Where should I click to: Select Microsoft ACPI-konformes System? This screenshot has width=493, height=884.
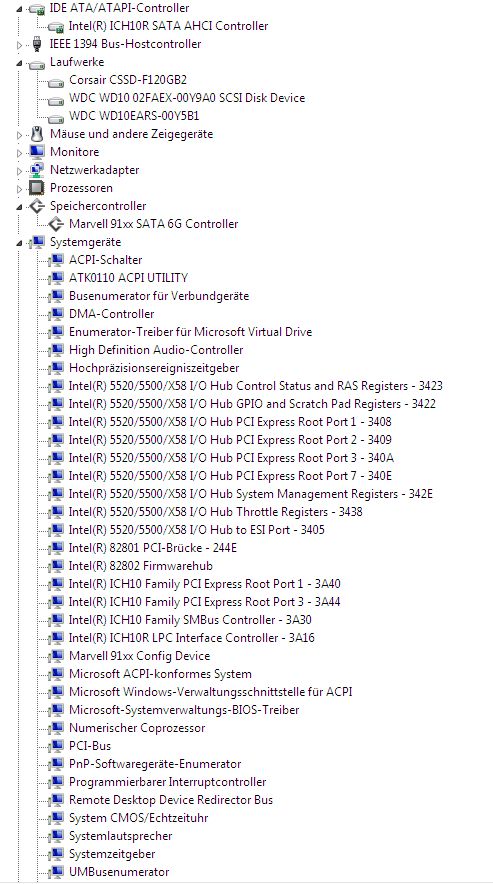tap(160, 674)
